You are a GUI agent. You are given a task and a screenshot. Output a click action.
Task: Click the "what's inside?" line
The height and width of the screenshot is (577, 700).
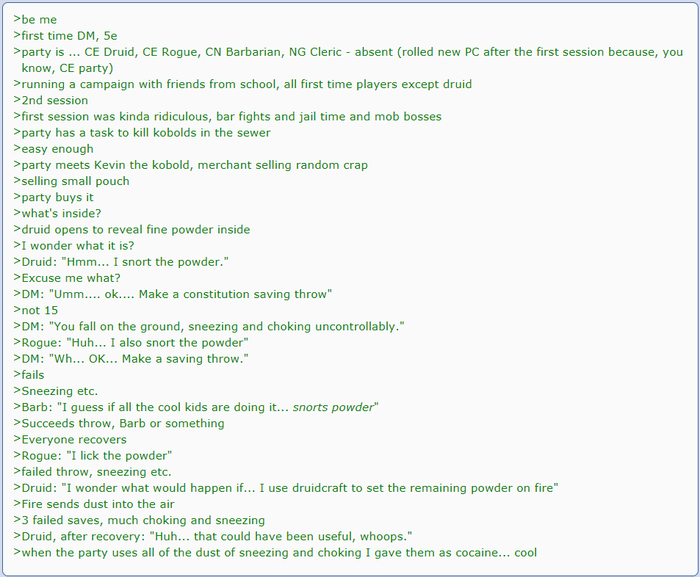click(x=61, y=213)
